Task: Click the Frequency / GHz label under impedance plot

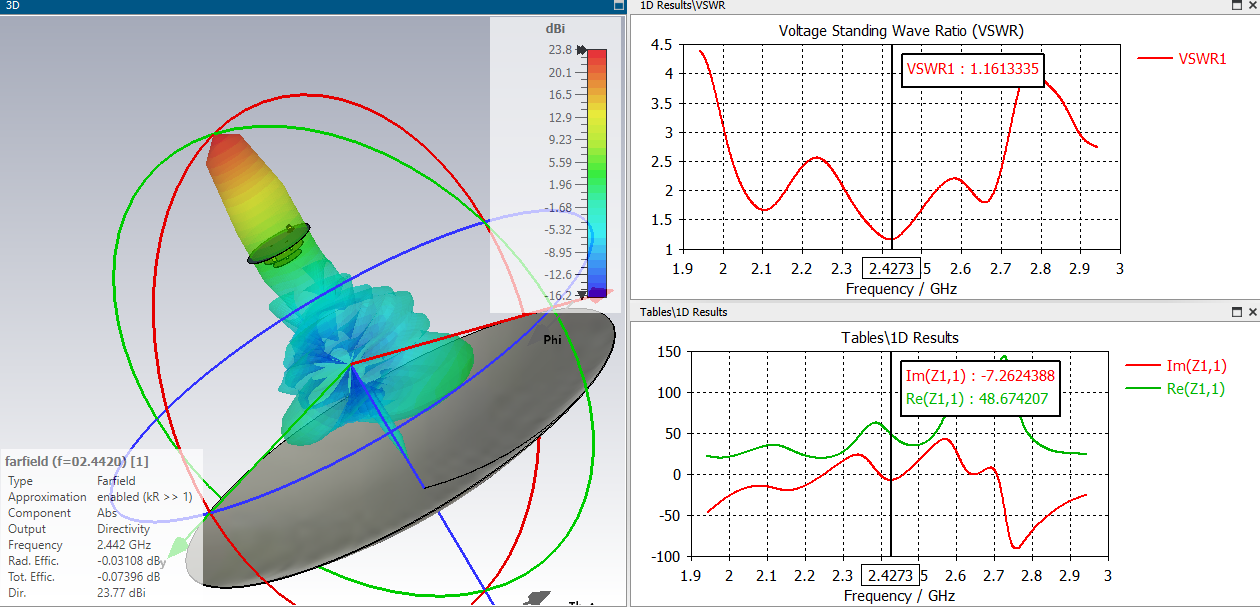Action: (x=901, y=596)
